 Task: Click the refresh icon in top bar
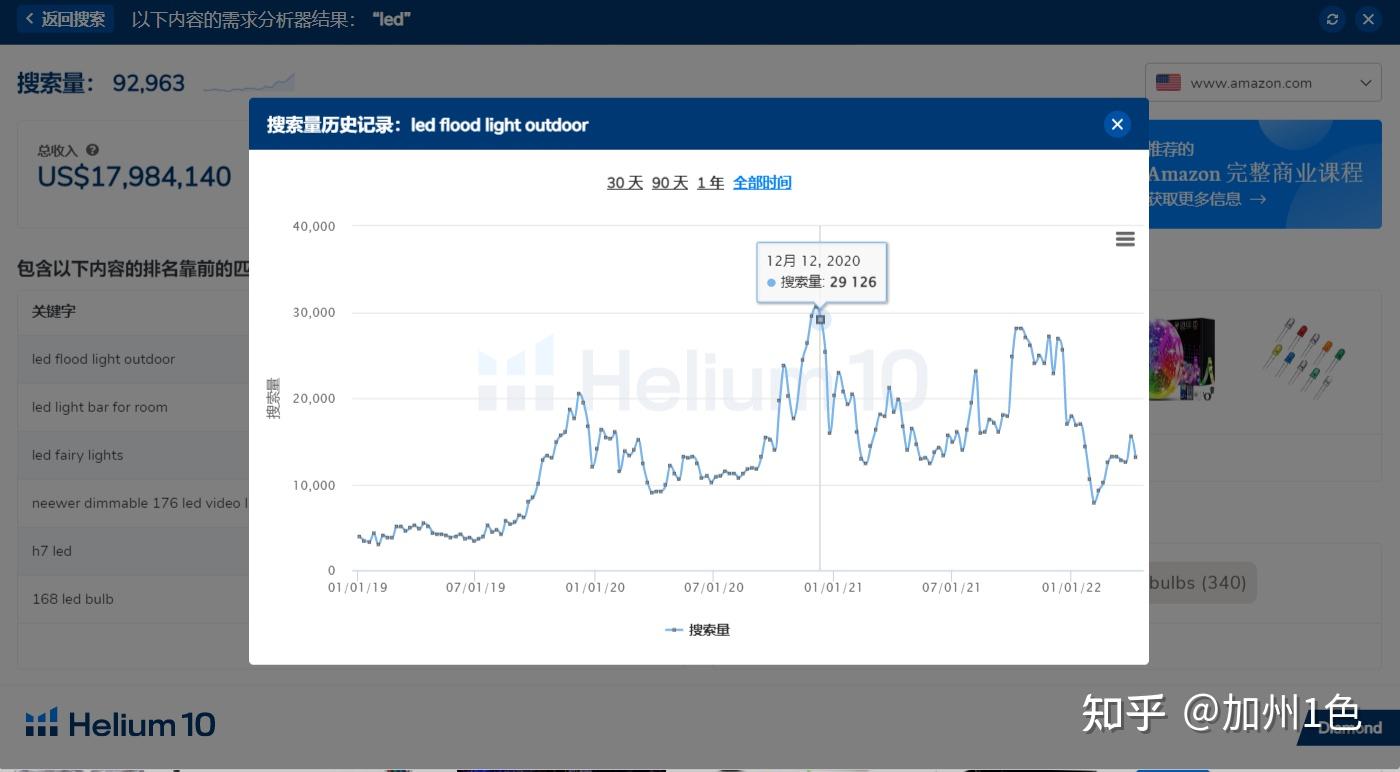[x=1331, y=19]
